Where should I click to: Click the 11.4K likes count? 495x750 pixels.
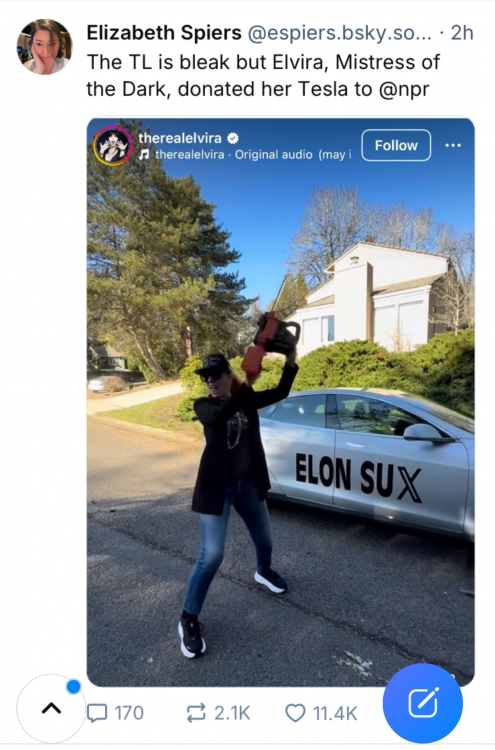click(x=335, y=713)
